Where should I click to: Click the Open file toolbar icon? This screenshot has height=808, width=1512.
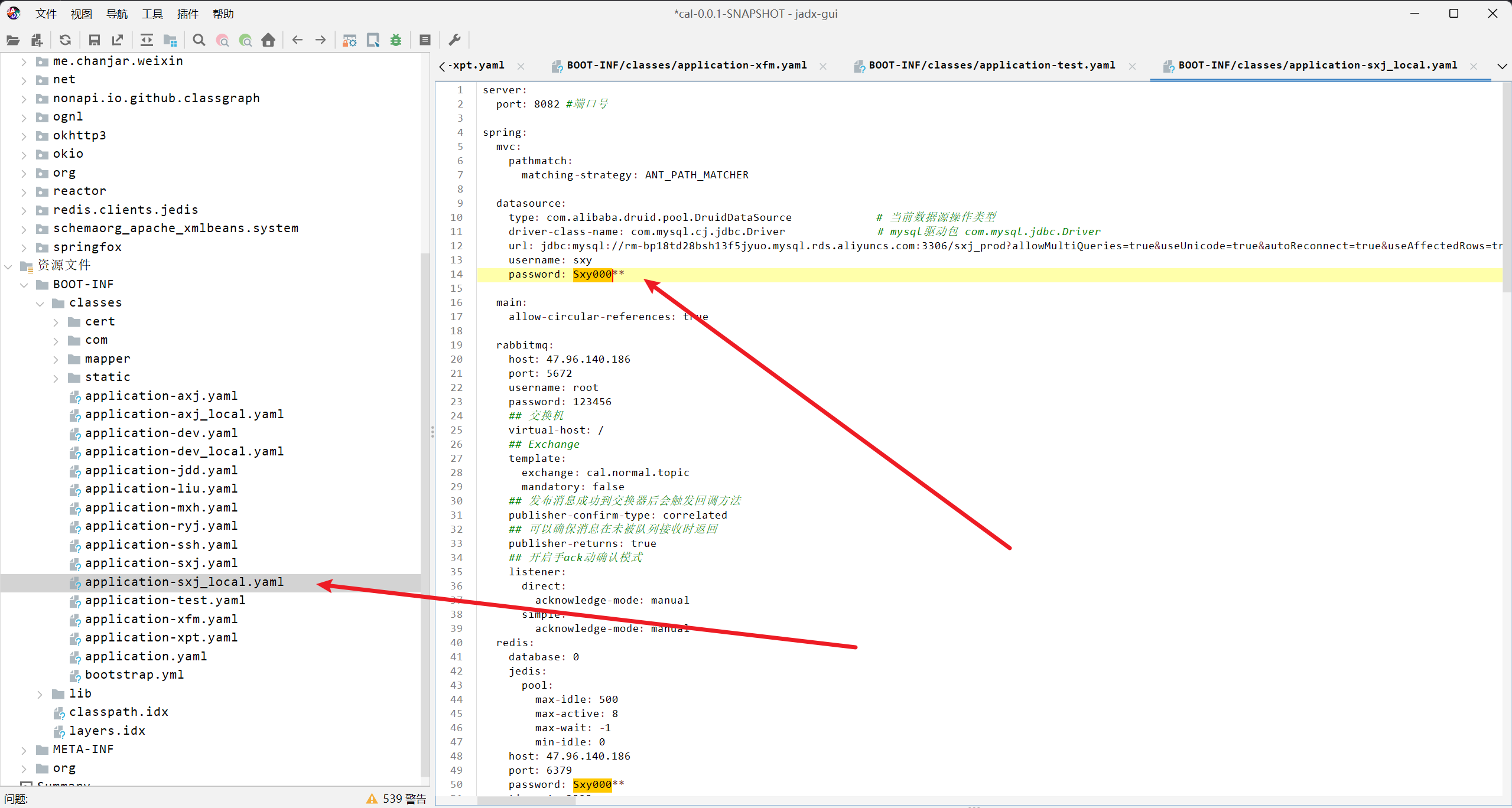point(13,40)
